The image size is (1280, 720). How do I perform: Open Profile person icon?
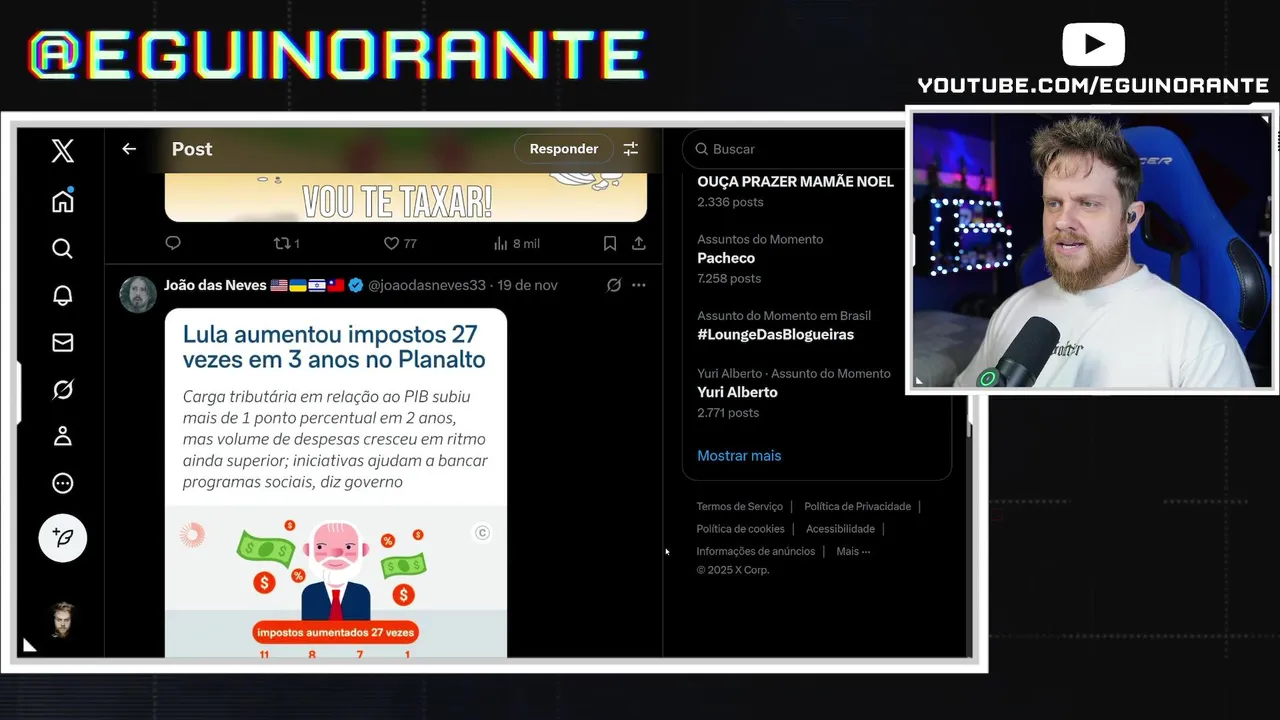[63, 436]
